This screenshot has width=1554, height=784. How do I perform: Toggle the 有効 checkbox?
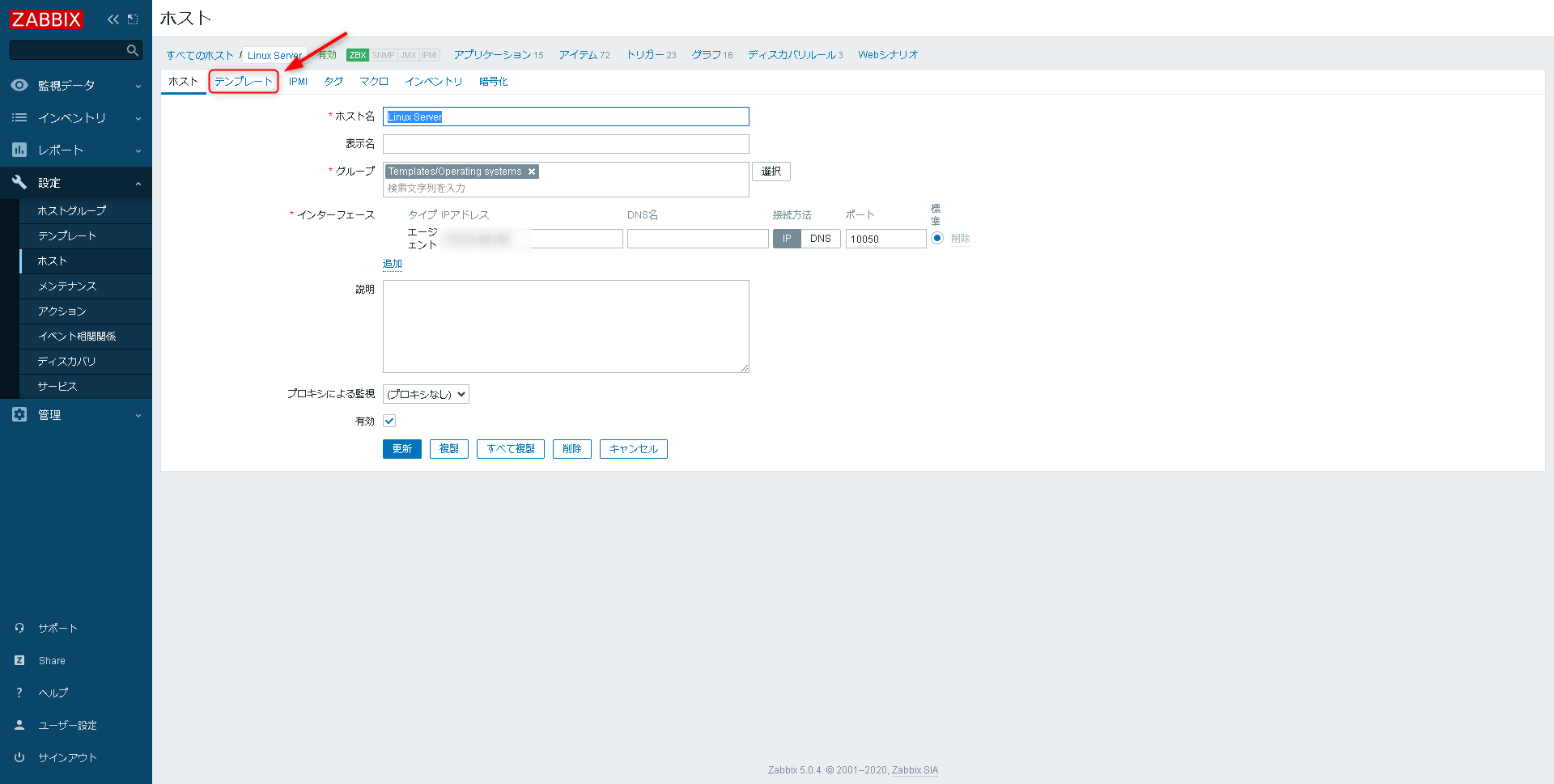(389, 421)
